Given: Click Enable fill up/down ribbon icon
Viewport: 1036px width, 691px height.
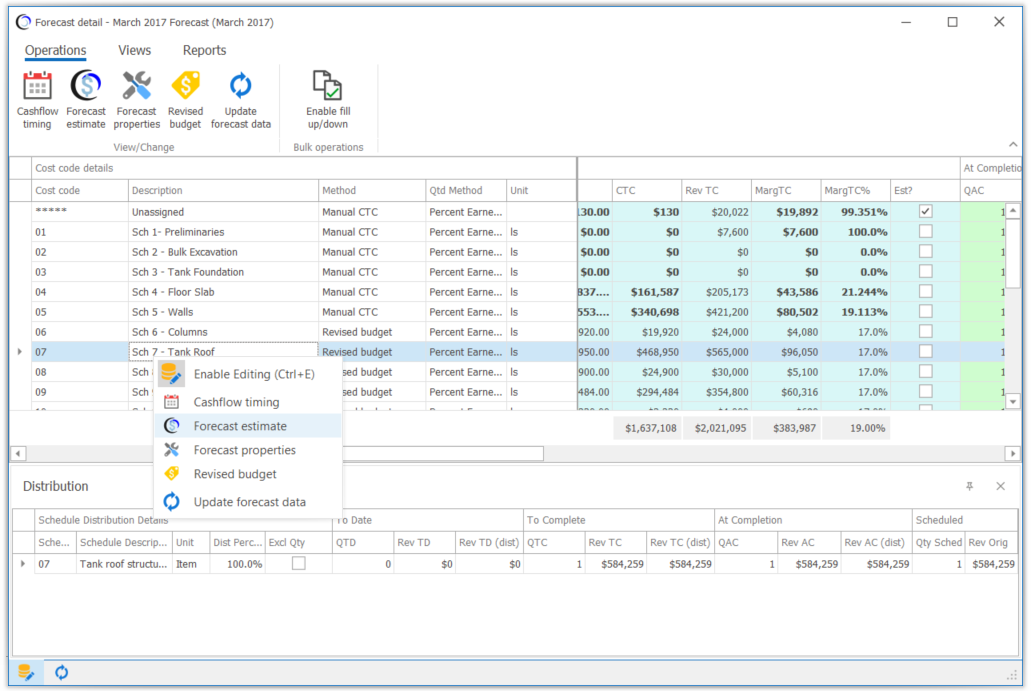Looking at the screenshot, I should coord(328,100).
